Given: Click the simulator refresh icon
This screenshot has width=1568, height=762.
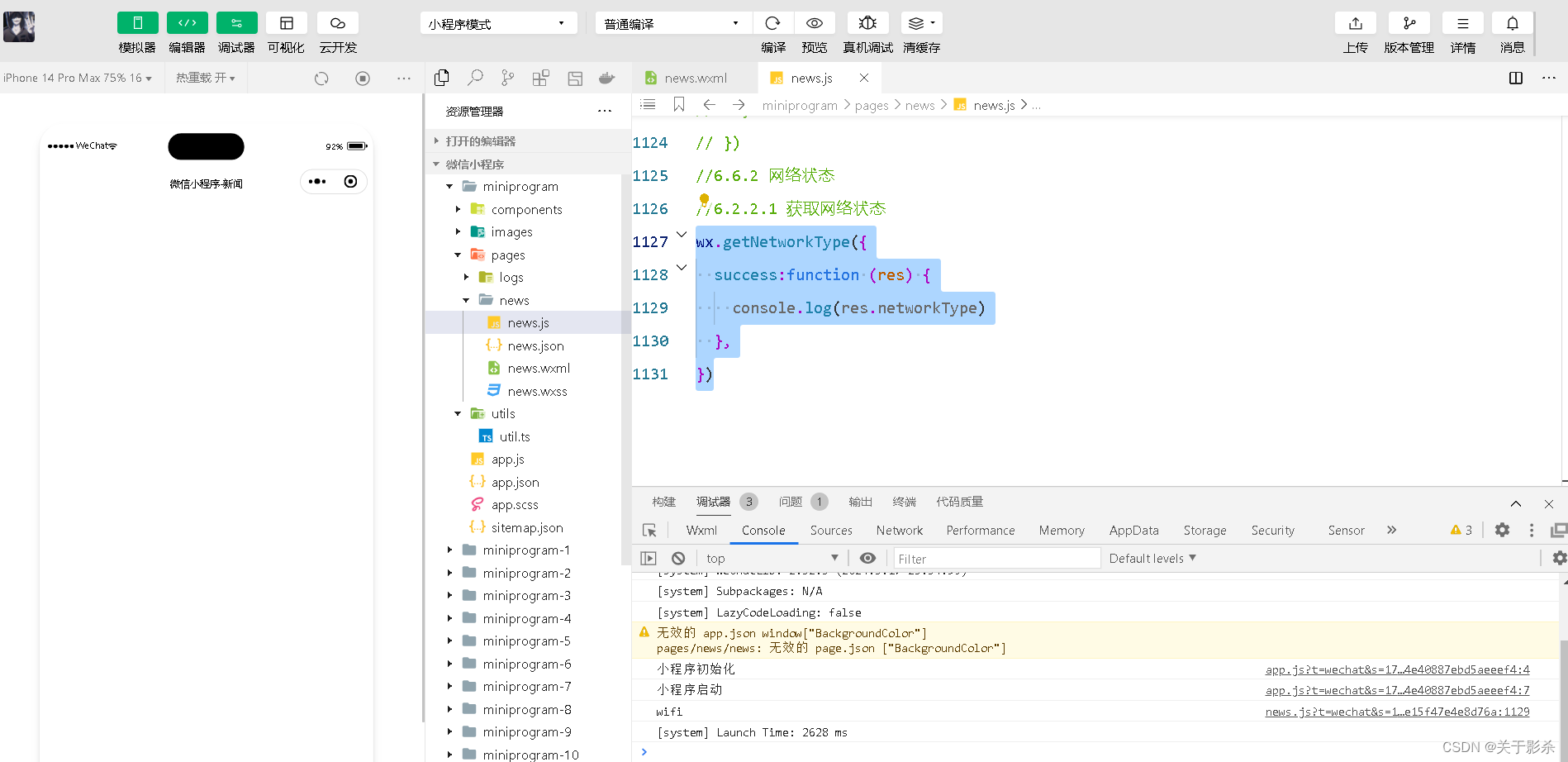Looking at the screenshot, I should 321,79.
